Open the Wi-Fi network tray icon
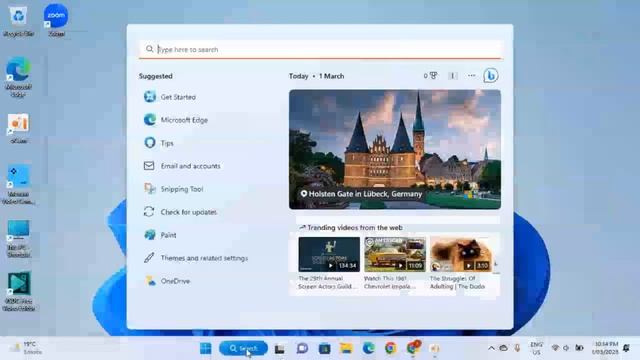The height and width of the screenshot is (360, 640). (x=555, y=348)
